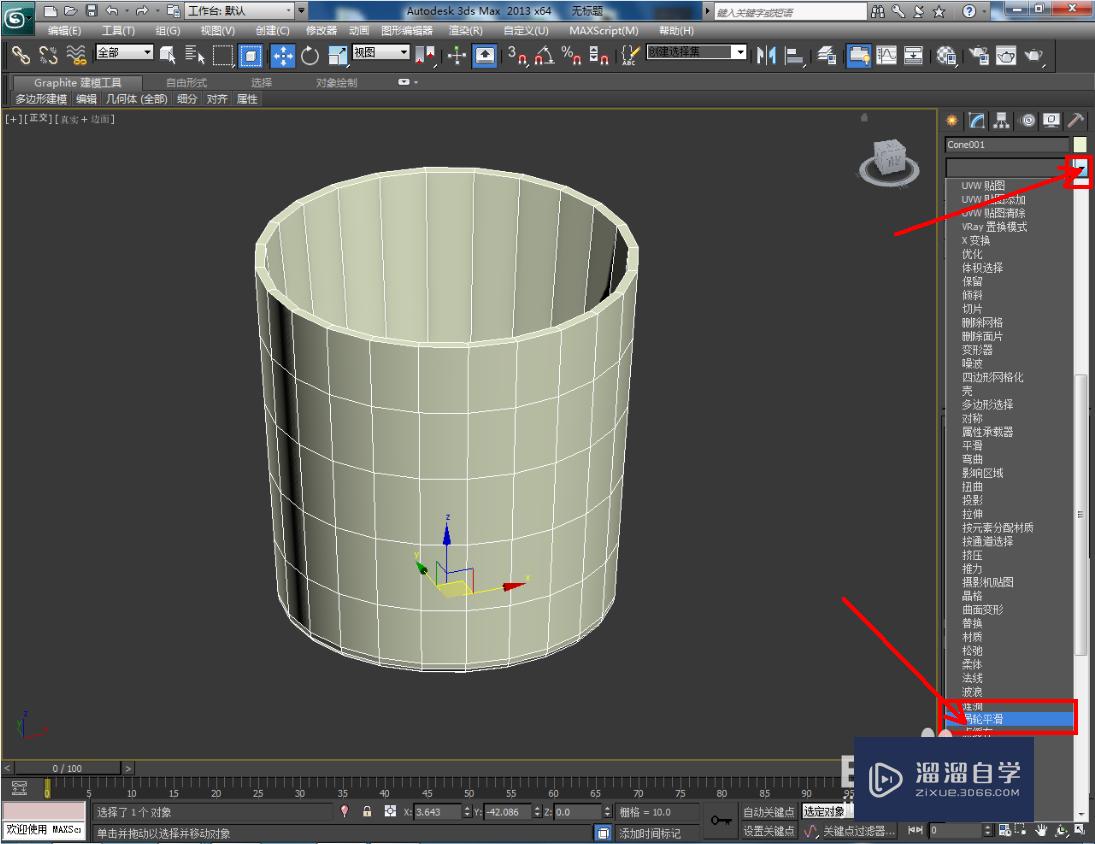Toggle Absolute/Offset transform mode
Screen dimensions: 1095x844
390,811
